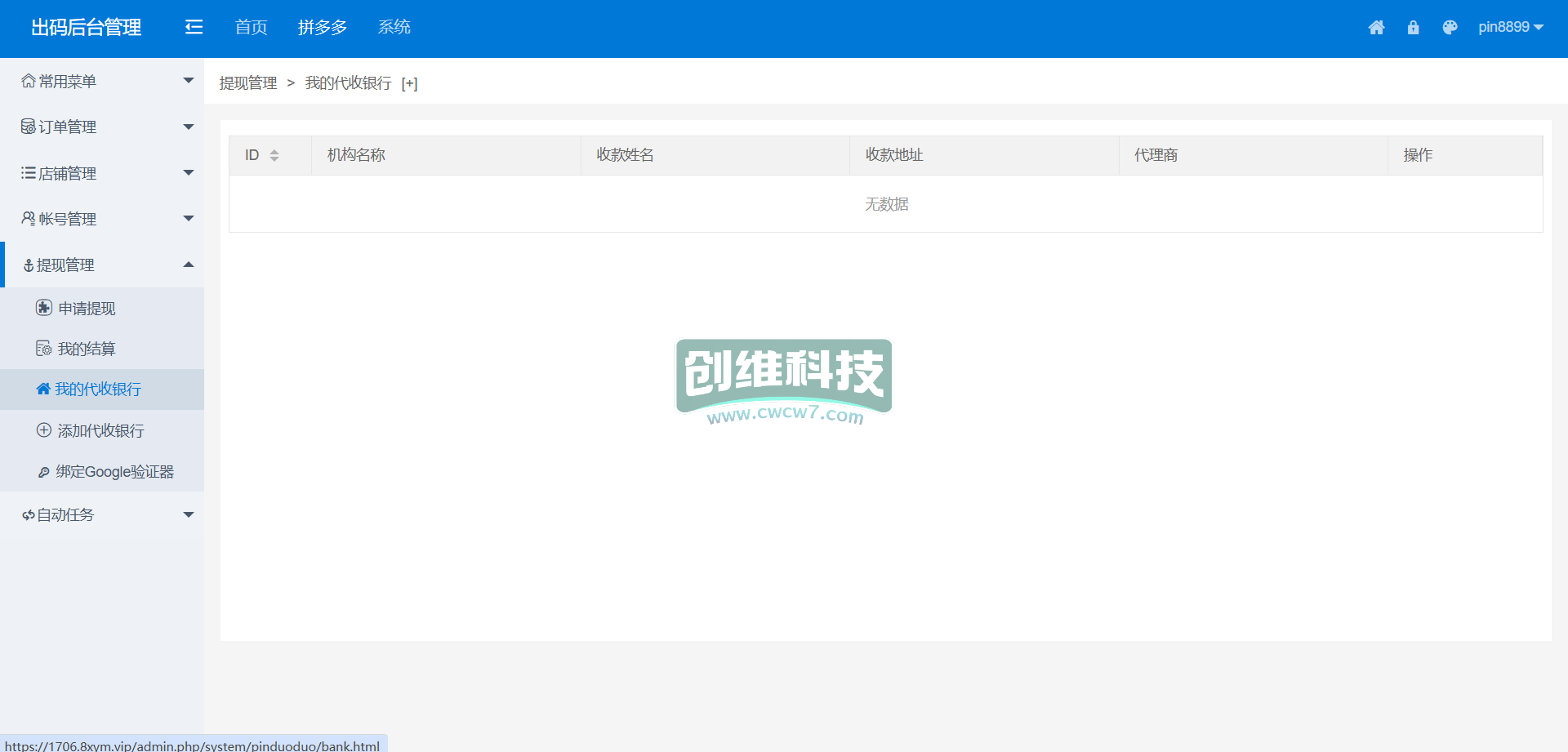
Task: Switch to the 拼多多 top tab
Action: [x=323, y=28]
